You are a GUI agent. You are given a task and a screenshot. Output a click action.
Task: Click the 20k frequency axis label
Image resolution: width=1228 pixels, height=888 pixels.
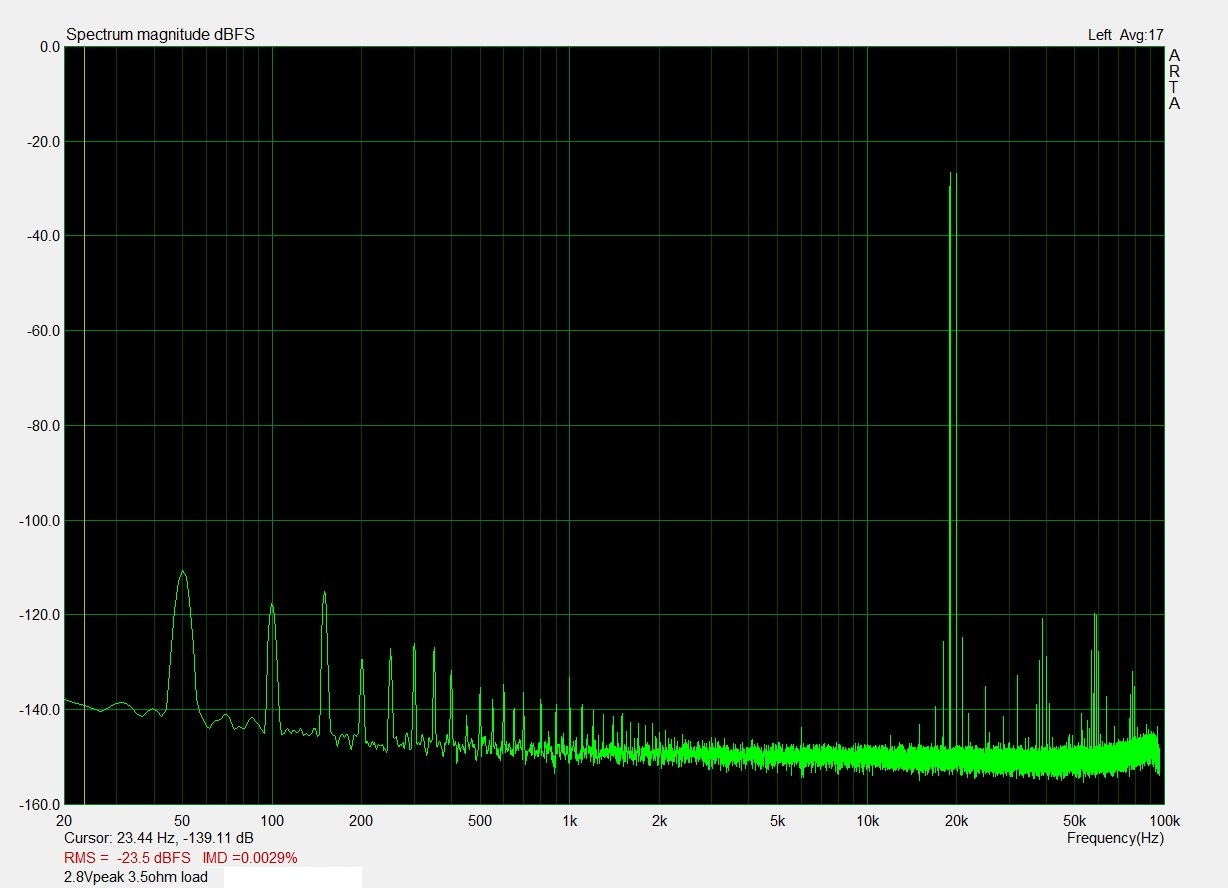957,821
